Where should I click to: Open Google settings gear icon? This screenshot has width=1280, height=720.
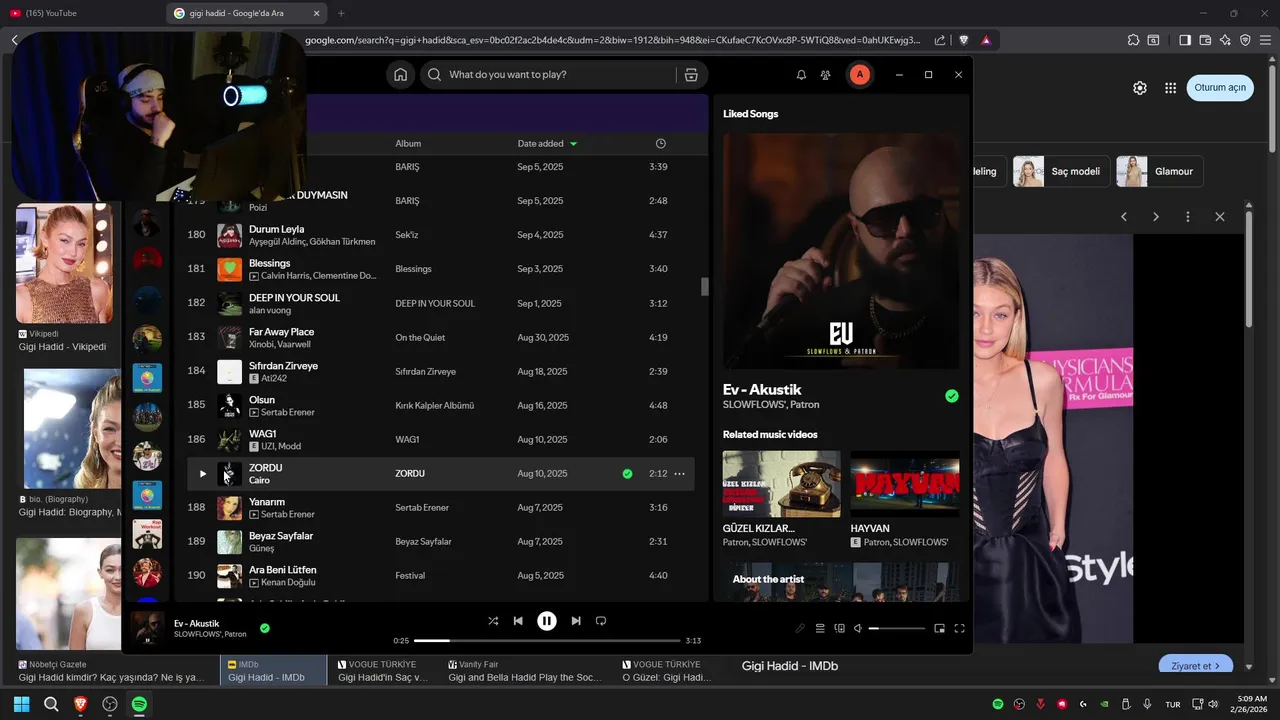[x=1140, y=88]
